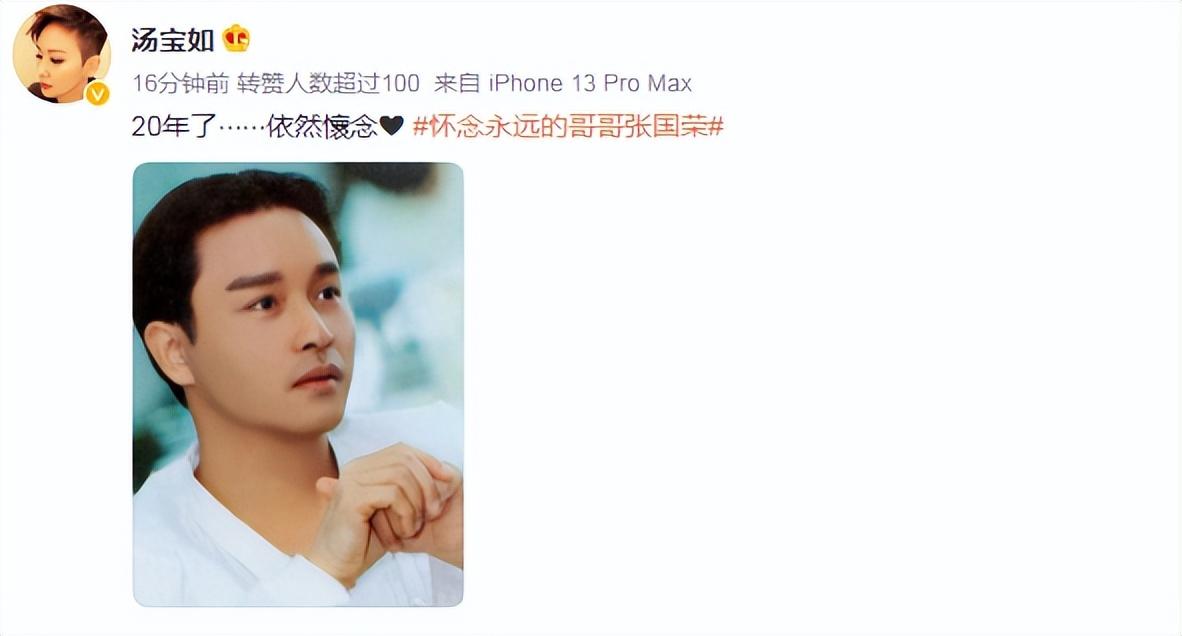The image size is (1182, 636).
Task: Click the 20年了 text in the post
Action: 174,126
